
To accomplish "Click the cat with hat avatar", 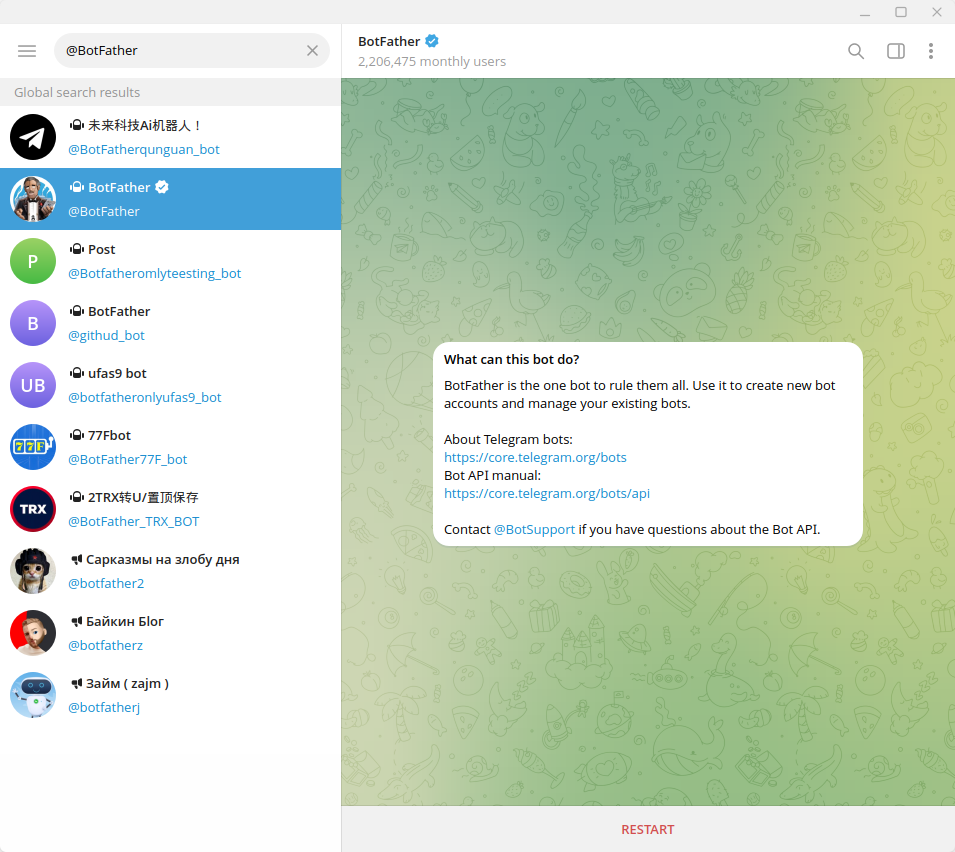I will coord(33,572).
